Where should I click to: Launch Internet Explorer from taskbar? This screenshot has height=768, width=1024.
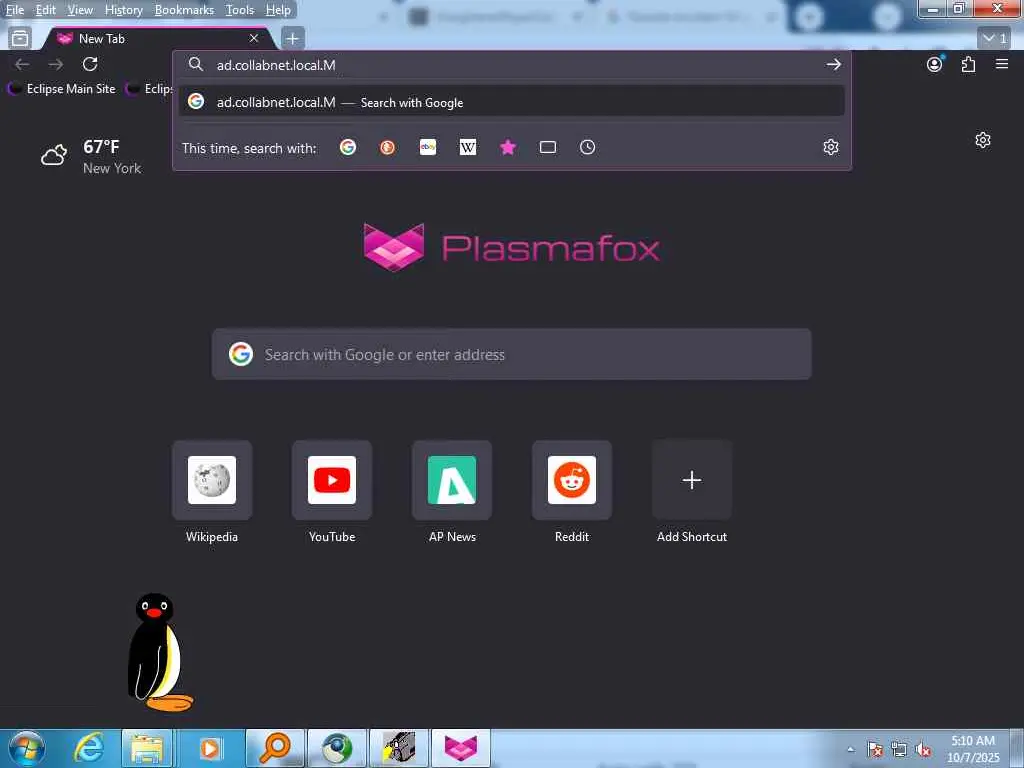[x=88, y=748]
